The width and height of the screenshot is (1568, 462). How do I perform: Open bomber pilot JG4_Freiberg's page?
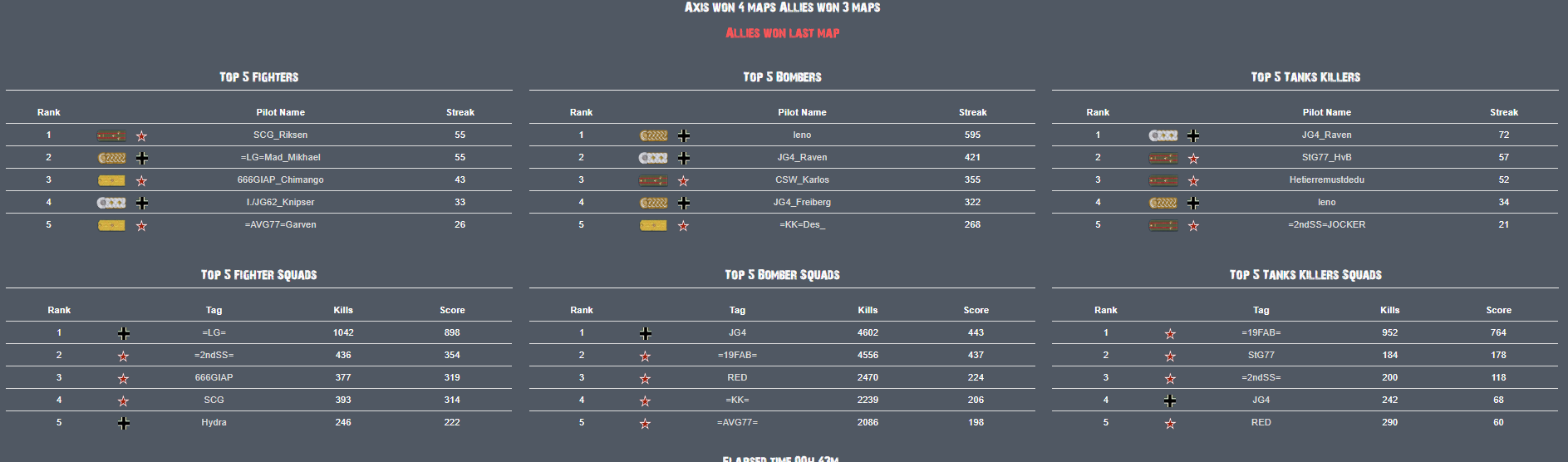coord(802,202)
